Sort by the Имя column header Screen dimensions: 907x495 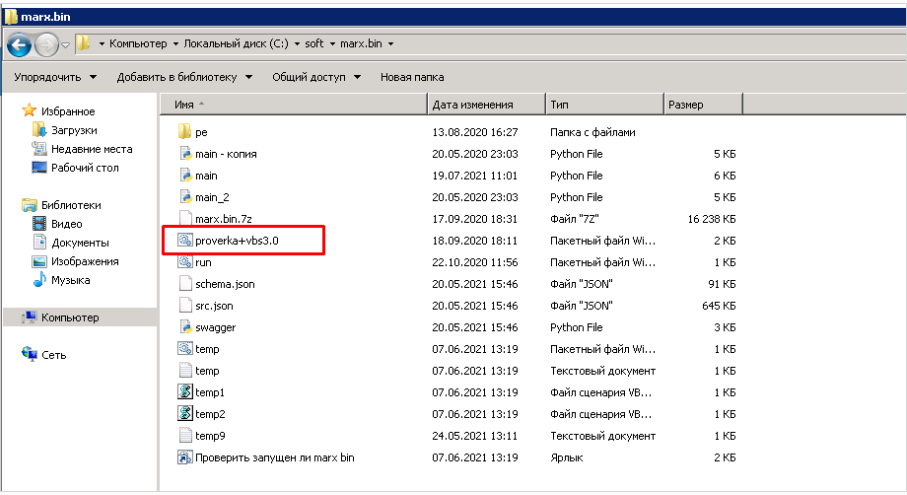(293, 105)
